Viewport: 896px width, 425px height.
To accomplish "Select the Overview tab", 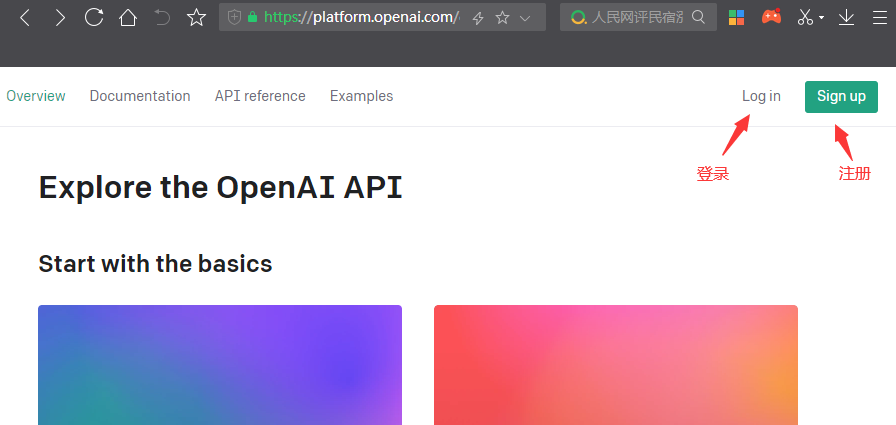I will 36,96.
